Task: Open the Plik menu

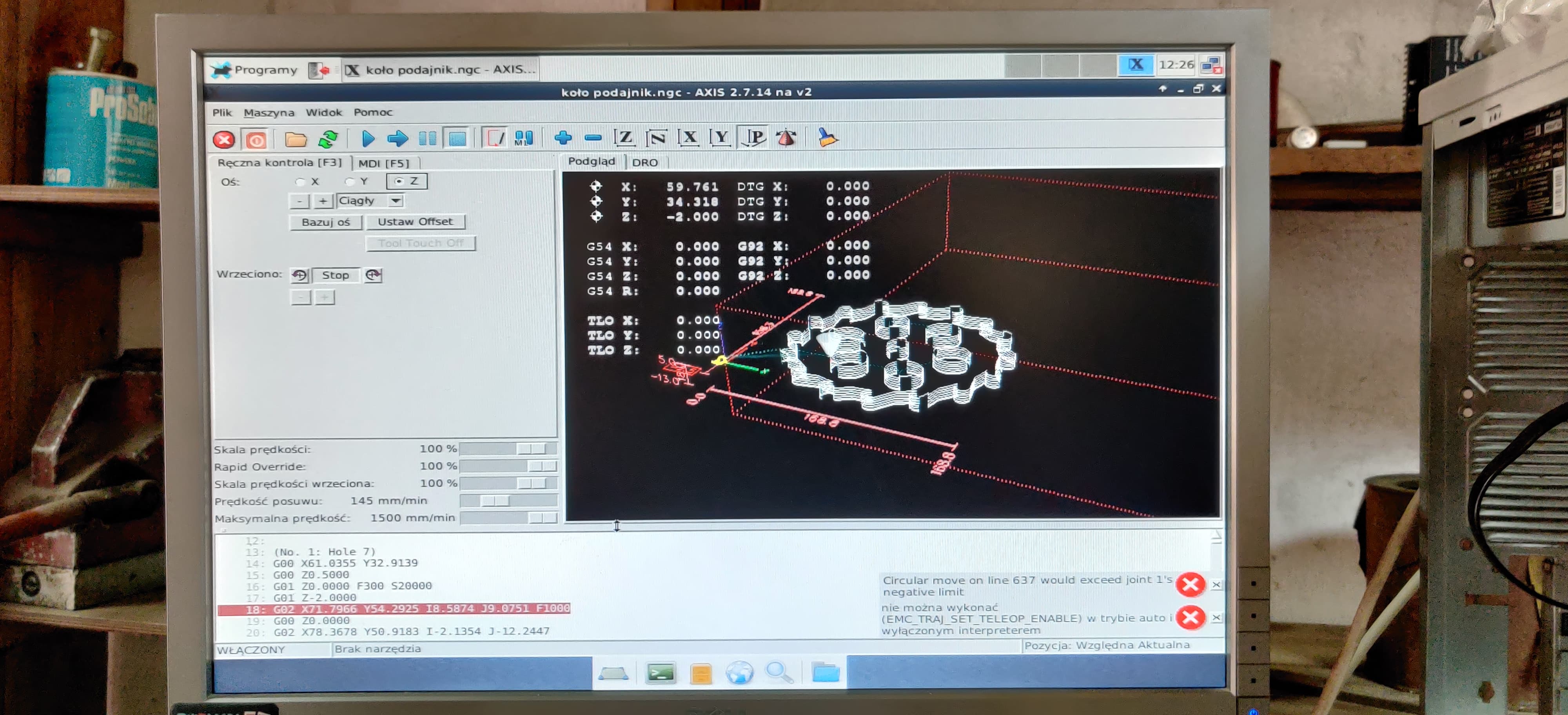Action: coord(222,113)
